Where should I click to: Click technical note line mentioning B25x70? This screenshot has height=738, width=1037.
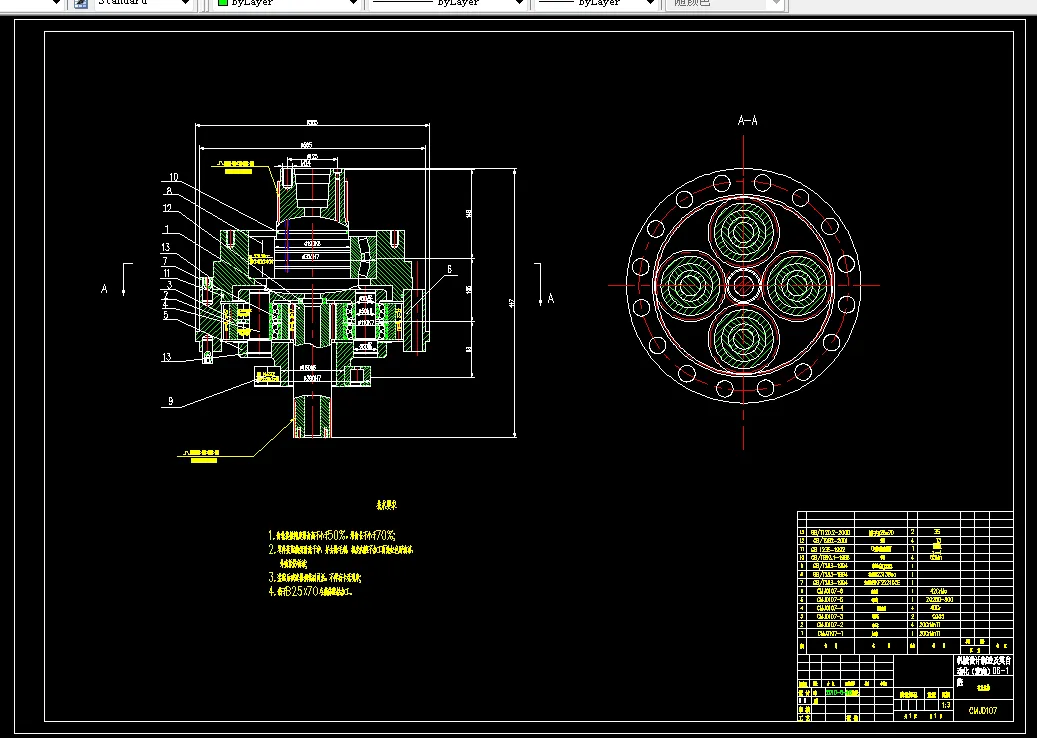click(x=310, y=591)
